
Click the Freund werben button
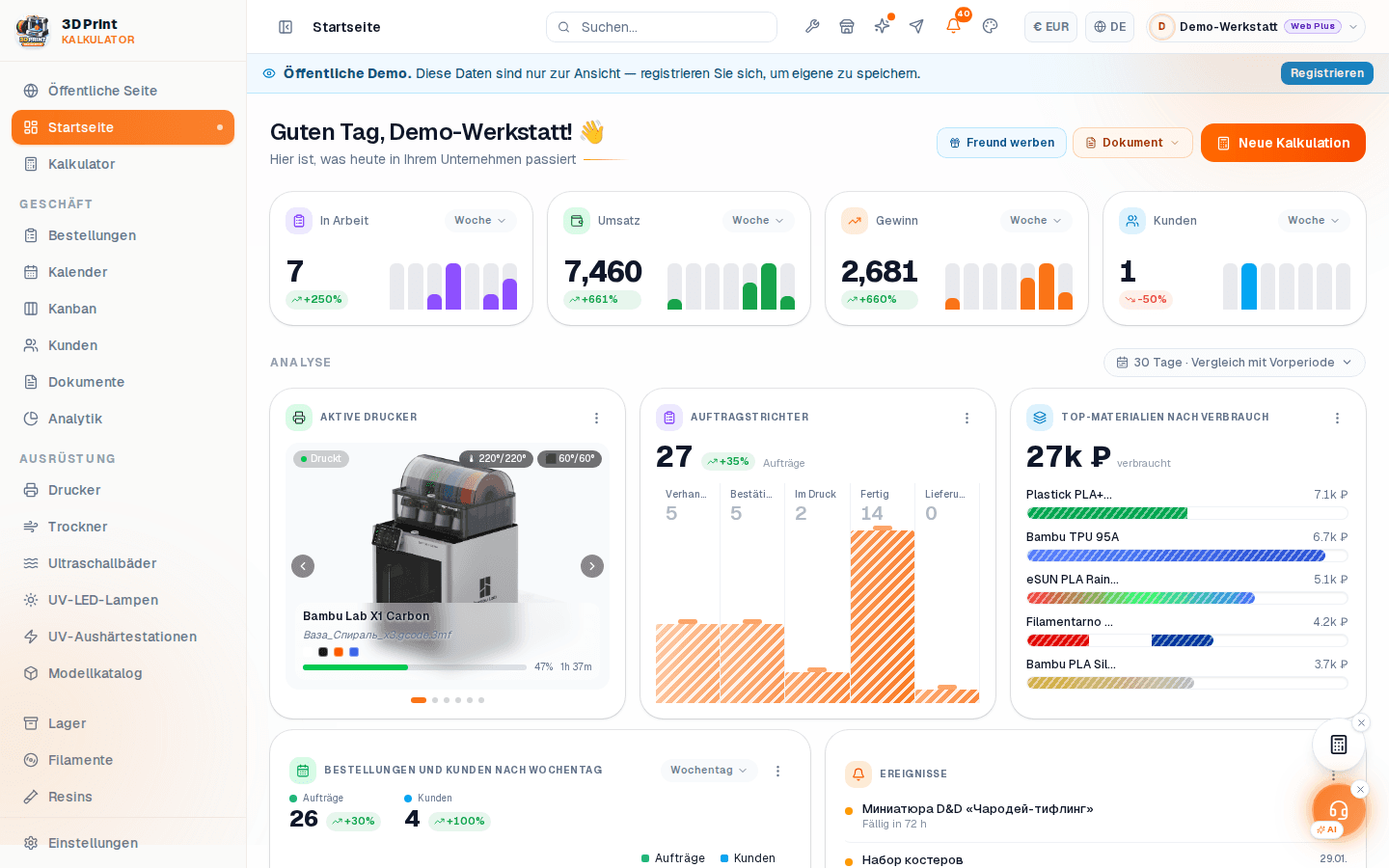[1001, 143]
